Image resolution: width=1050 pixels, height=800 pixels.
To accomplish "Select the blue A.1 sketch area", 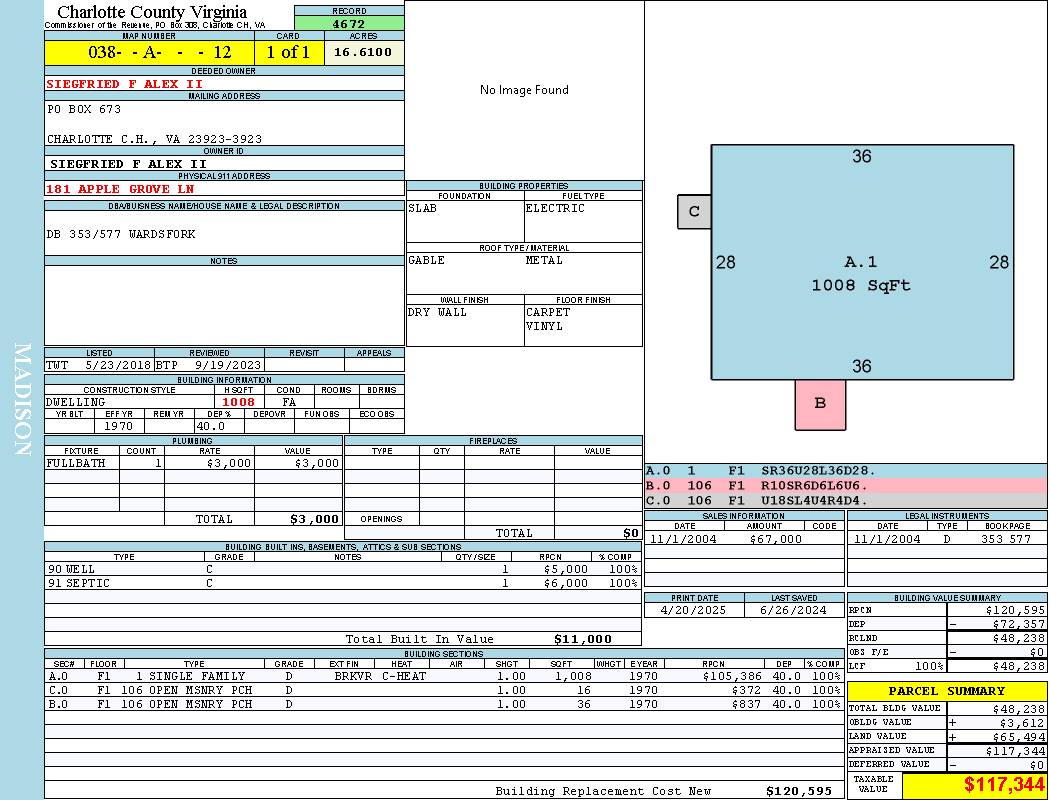I will coord(861,263).
